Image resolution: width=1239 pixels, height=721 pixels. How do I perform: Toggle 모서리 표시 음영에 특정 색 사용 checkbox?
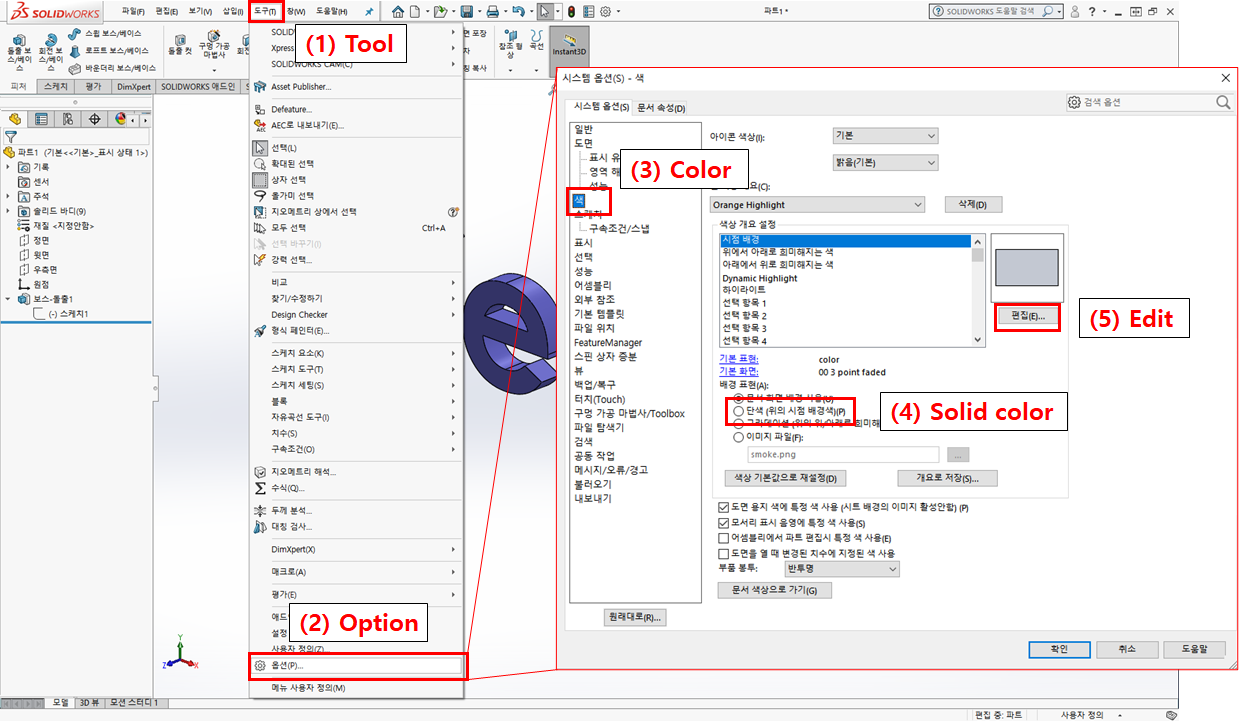[x=724, y=523]
